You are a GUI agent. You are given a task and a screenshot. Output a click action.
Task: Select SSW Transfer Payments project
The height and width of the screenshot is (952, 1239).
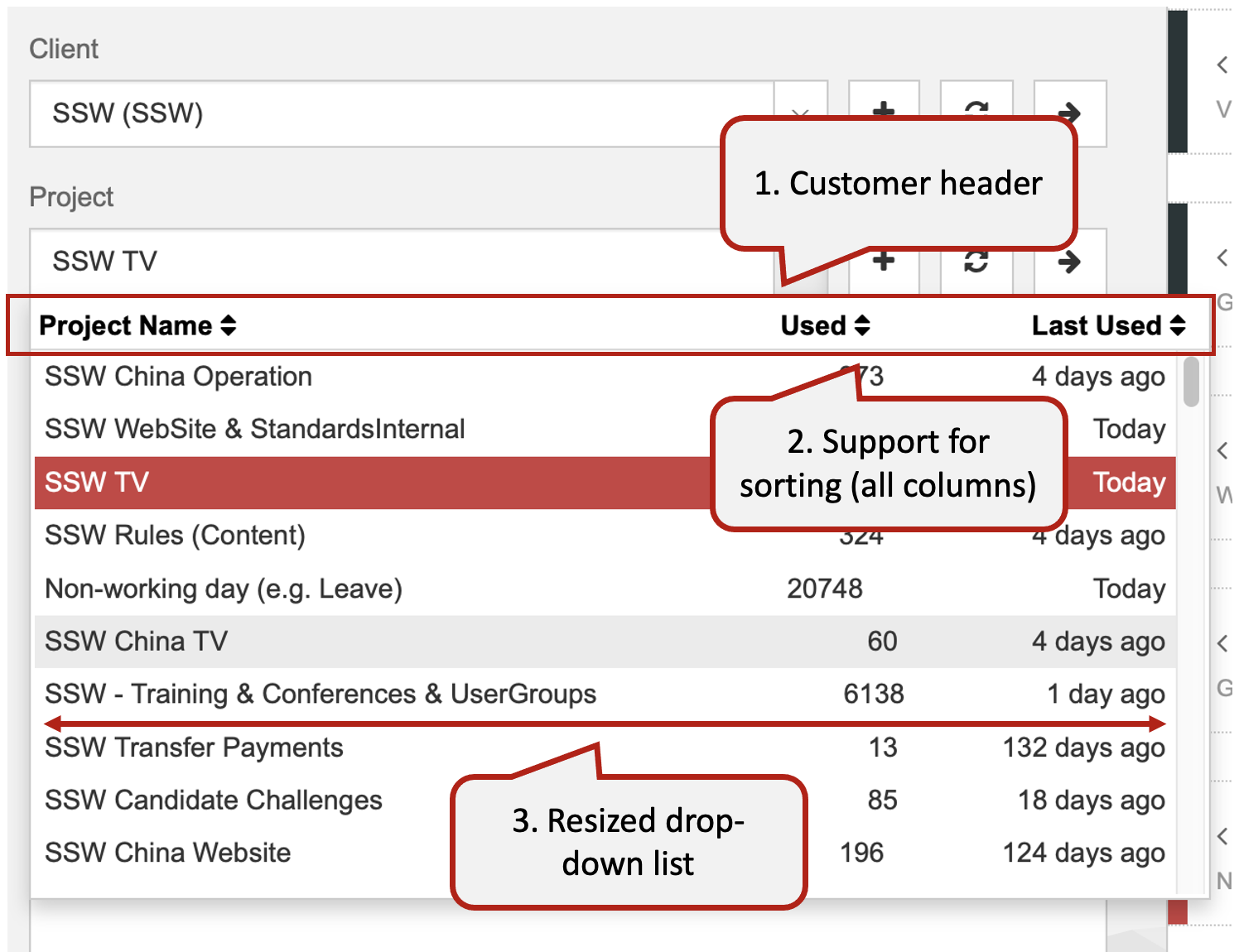pos(195,748)
